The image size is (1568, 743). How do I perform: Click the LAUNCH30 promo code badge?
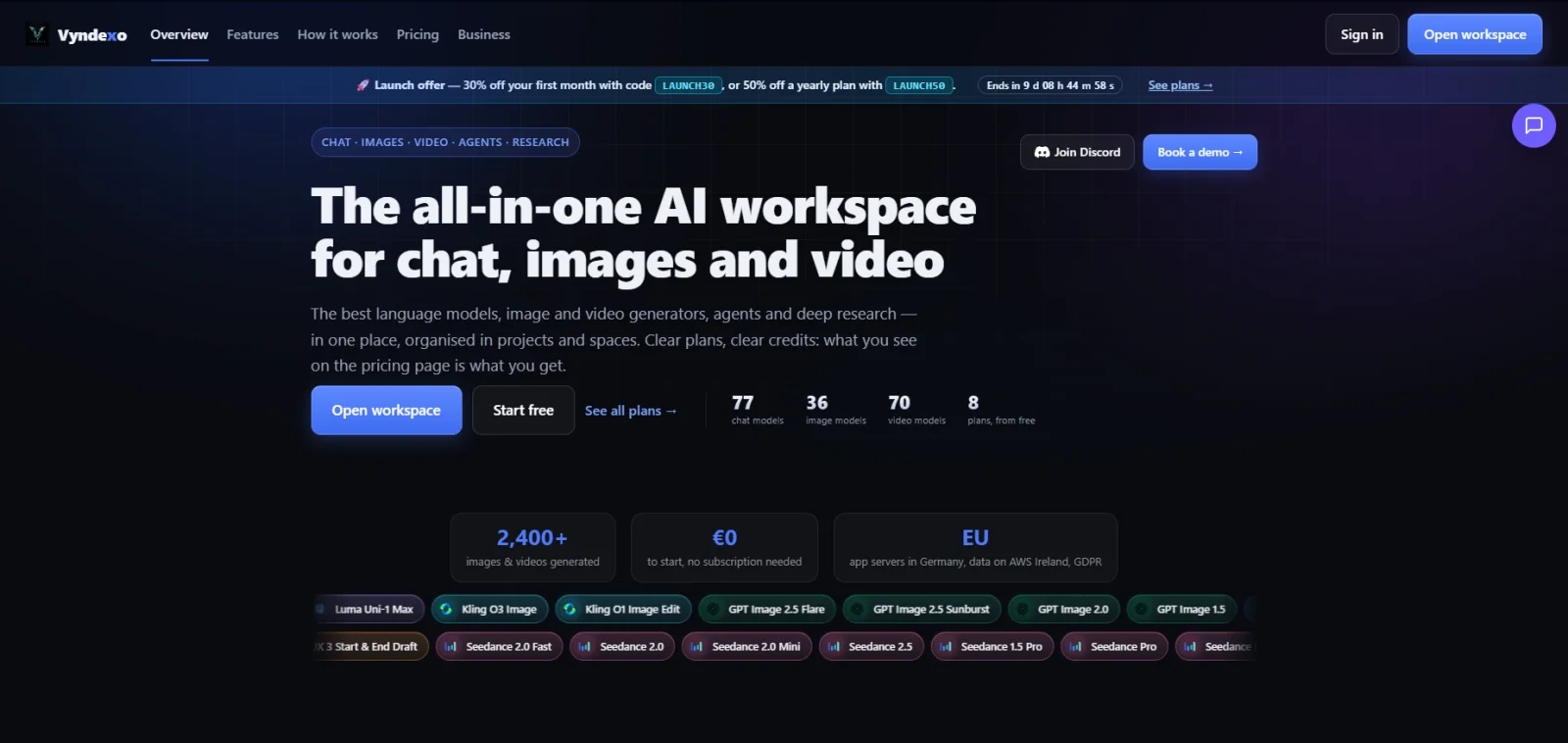point(689,85)
